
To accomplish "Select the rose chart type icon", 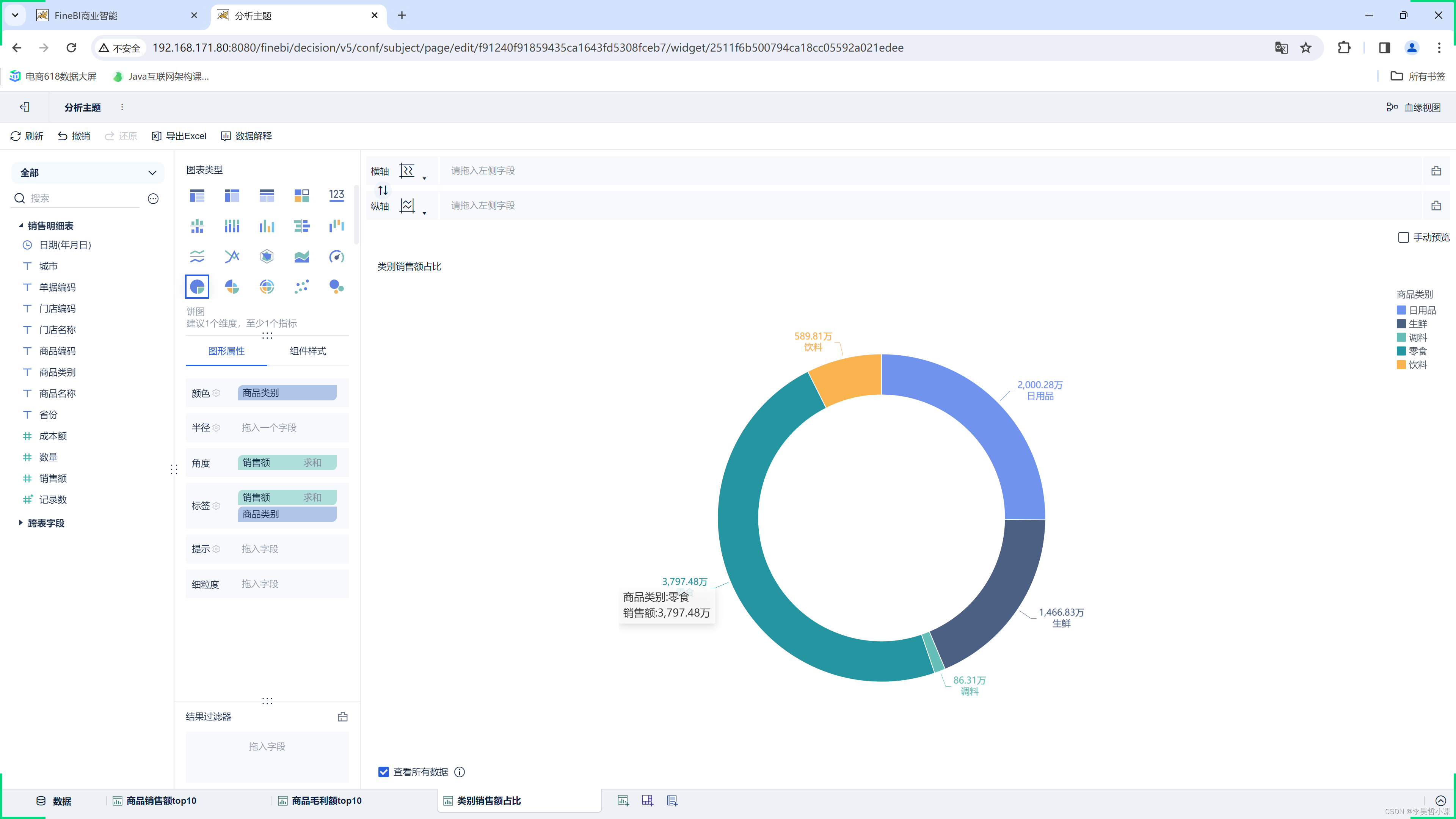I will [x=232, y=287].
